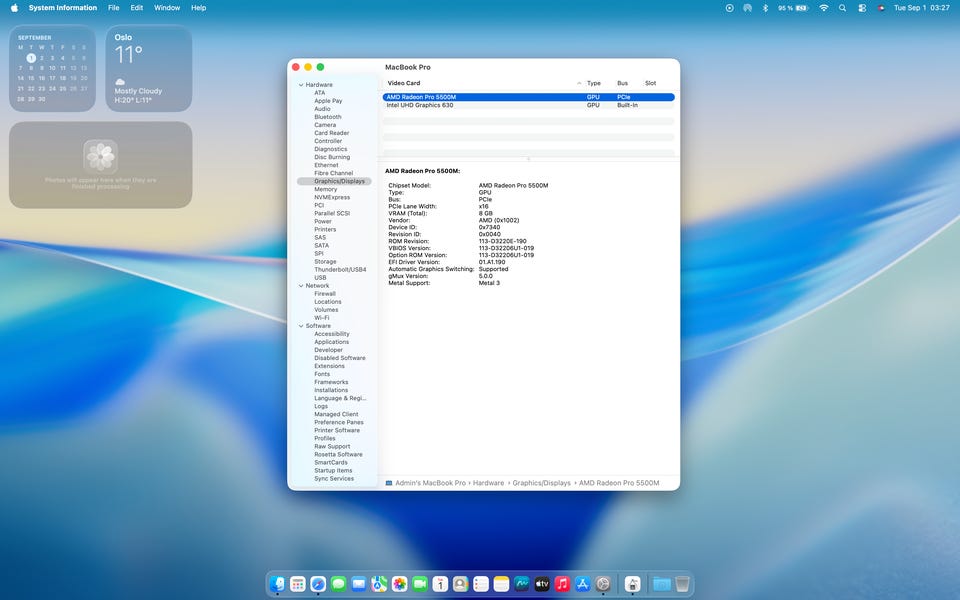Click the AirDrop menu bar icon
This screenshot has height=600, width=960.
coord(747,8)
